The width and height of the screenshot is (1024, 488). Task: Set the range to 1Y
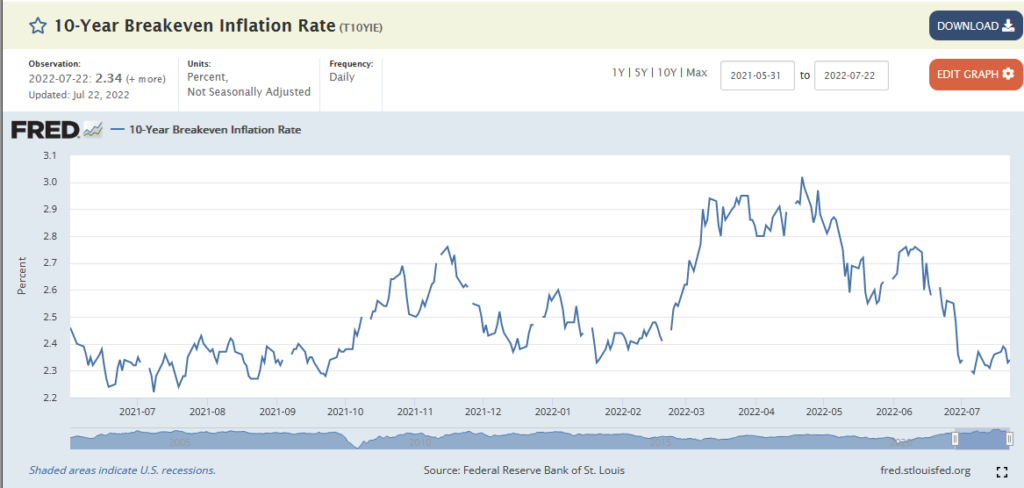pyautogui.click(x=620, y=73)
